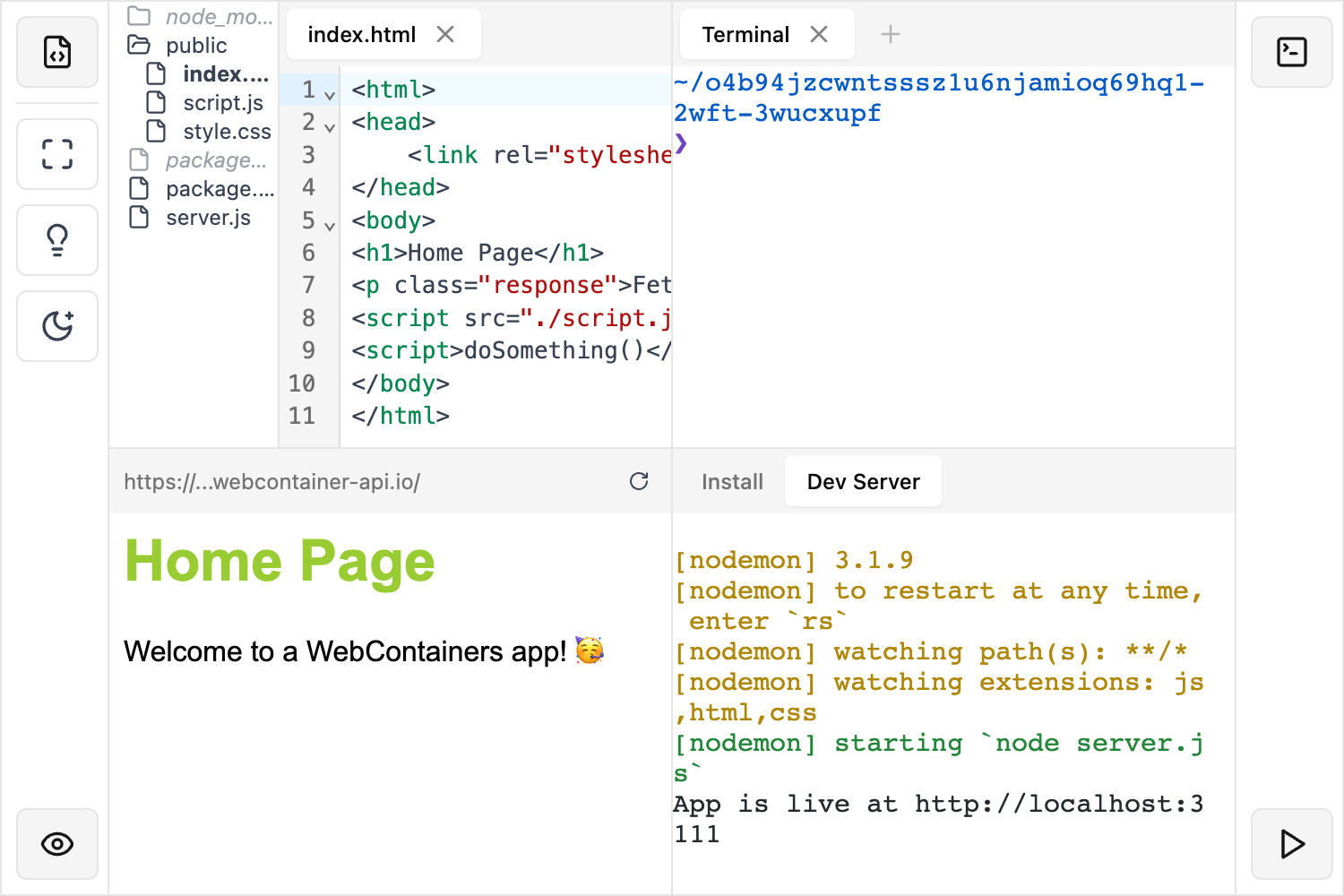
Task: Select the index.html editor tab
Action: [x=383, y=34]
